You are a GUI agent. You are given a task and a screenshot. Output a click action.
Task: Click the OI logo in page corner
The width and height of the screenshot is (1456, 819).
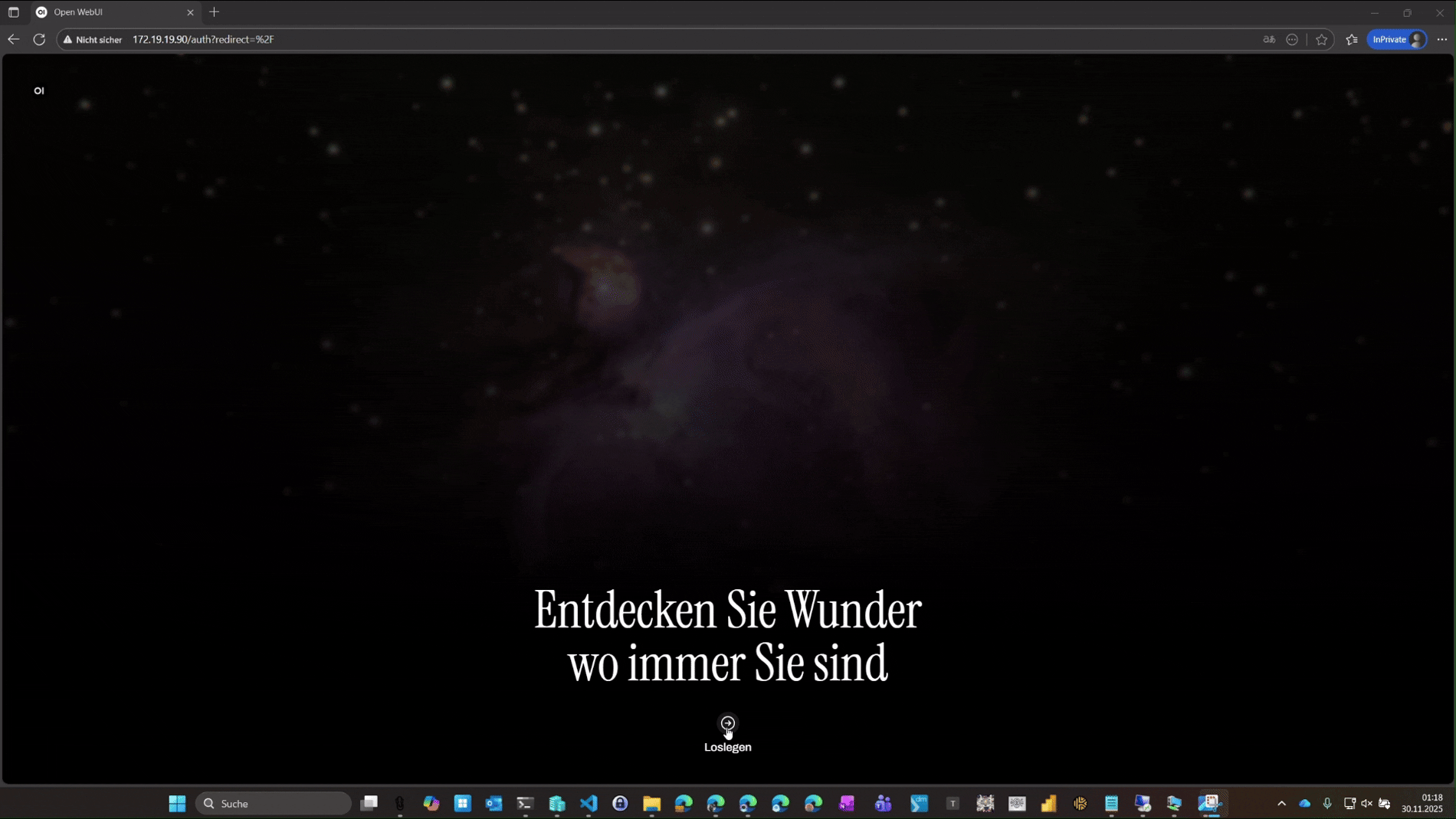[39, 91]
